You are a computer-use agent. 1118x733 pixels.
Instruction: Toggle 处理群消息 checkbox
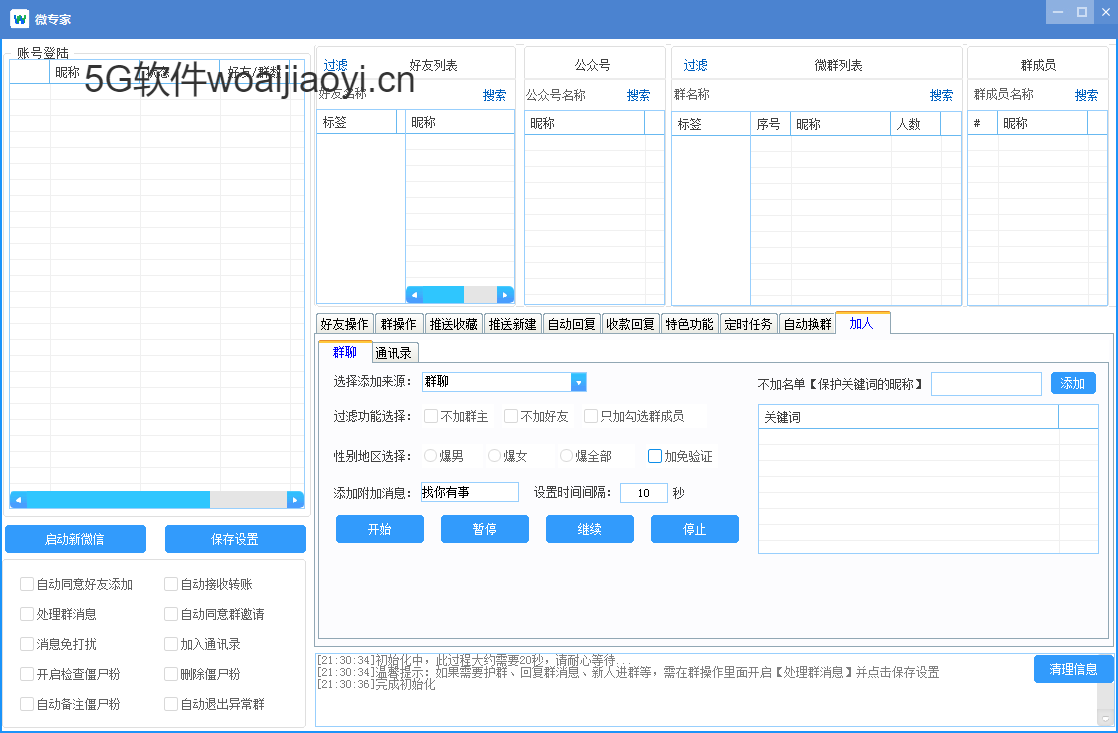pyautogui.click(x=27, y=614)
